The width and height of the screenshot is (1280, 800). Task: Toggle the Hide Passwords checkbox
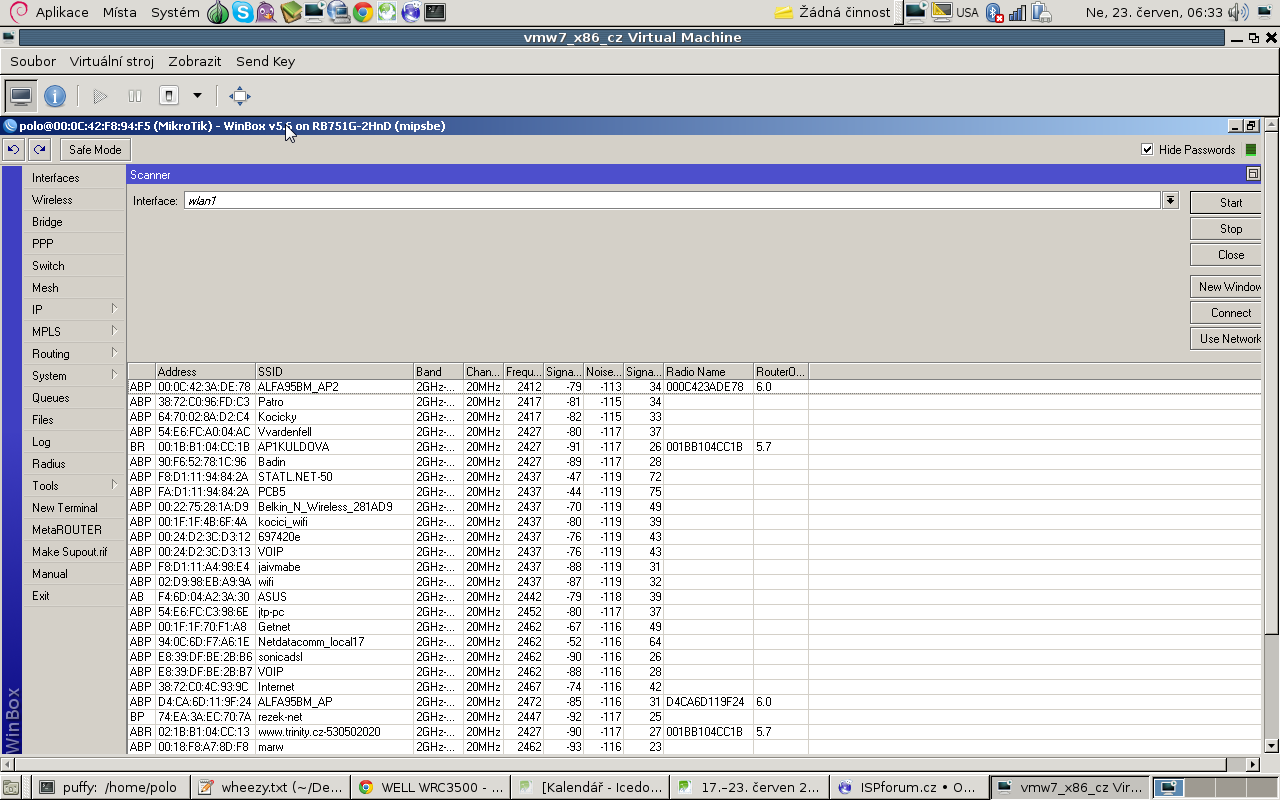point(1147,150)
